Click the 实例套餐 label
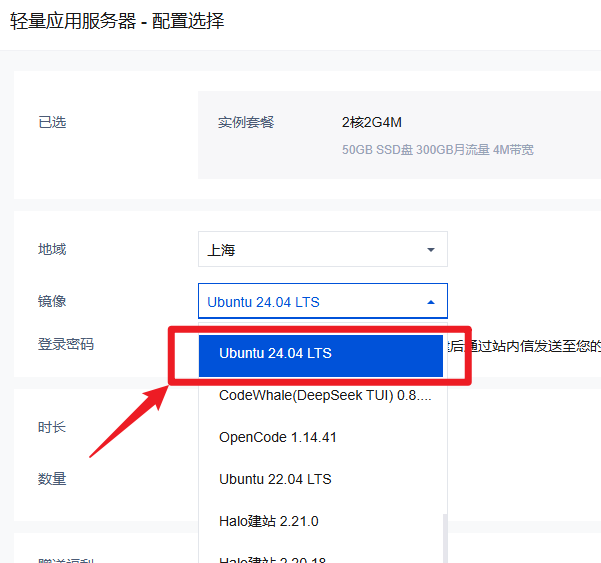The height and width of the screenshot is (563, 601). [x=246, y=123]
